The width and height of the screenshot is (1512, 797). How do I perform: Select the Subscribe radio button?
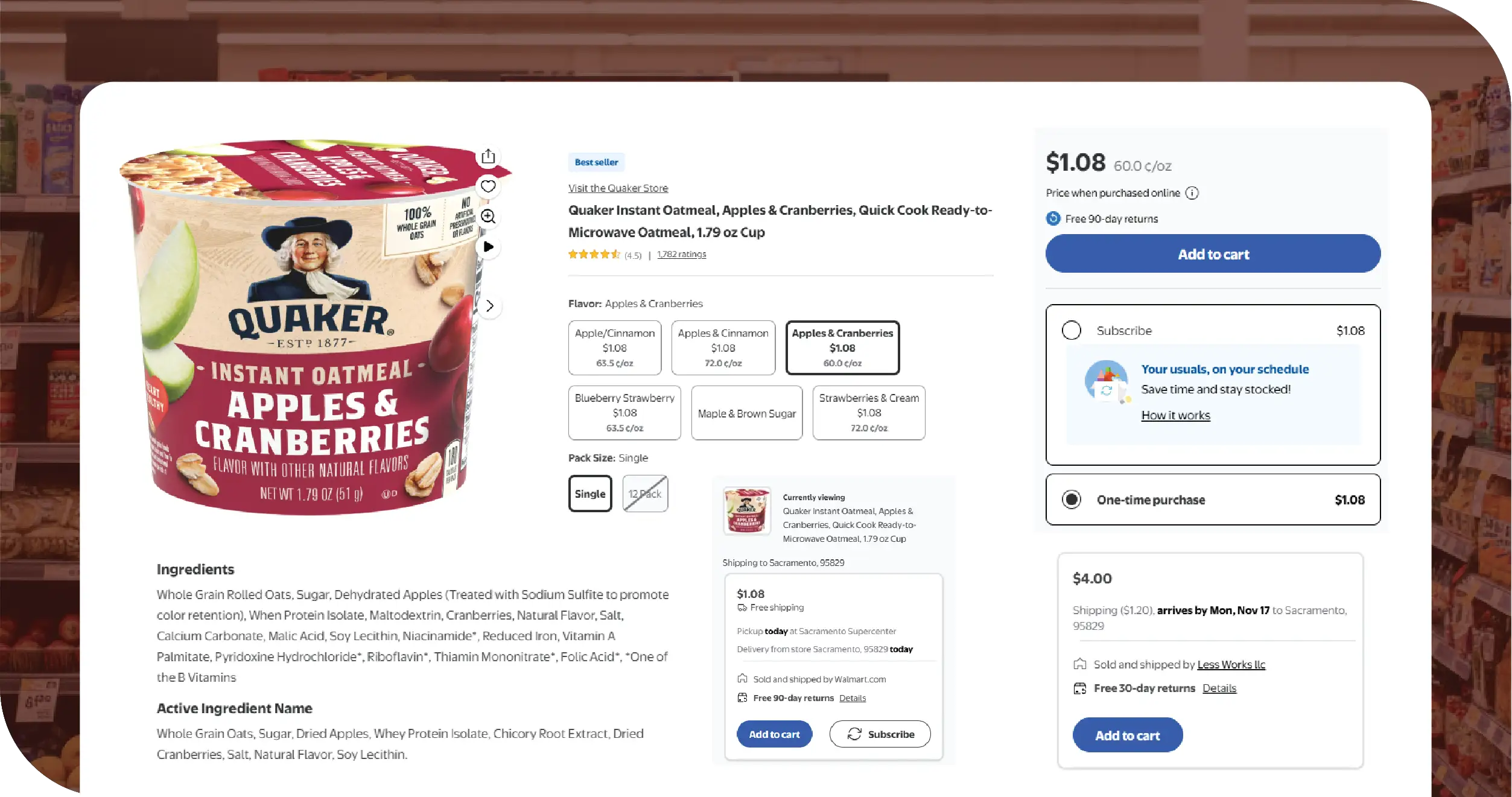pos(1072,330)
